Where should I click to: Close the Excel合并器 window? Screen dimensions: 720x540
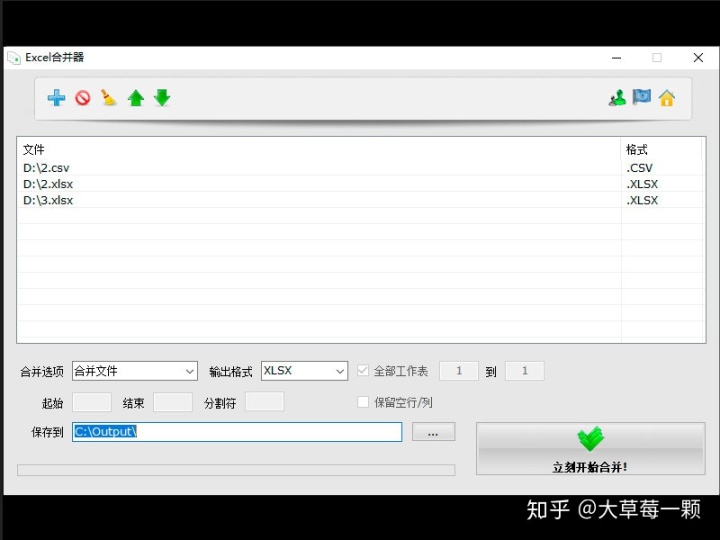click(x=698, y=58)
